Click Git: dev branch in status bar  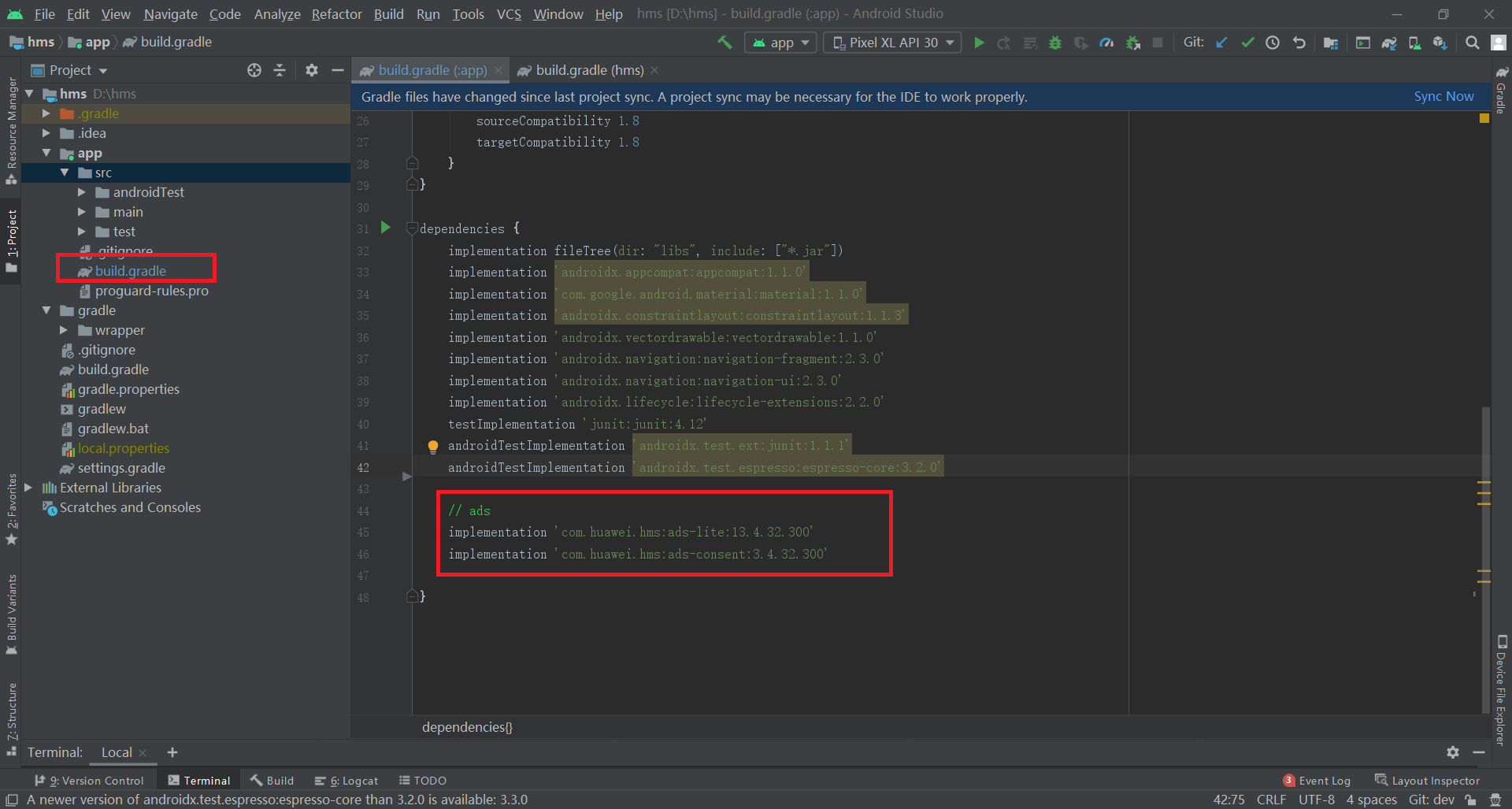click(x=1431, y=800)
